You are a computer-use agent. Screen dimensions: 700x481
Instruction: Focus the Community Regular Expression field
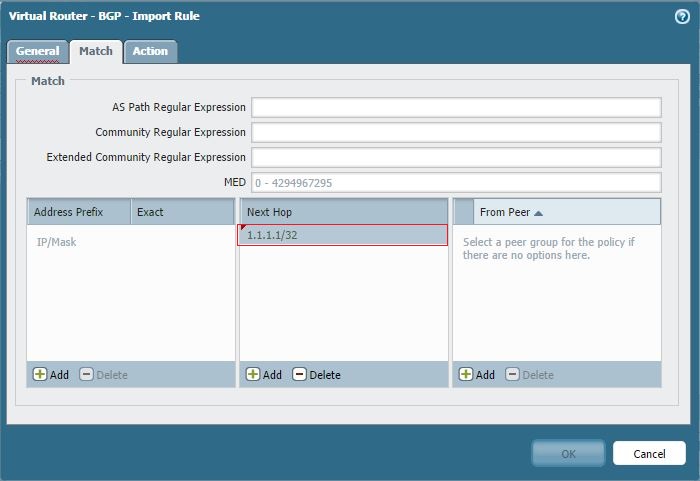pyautogui.click(x=456, y=132)
